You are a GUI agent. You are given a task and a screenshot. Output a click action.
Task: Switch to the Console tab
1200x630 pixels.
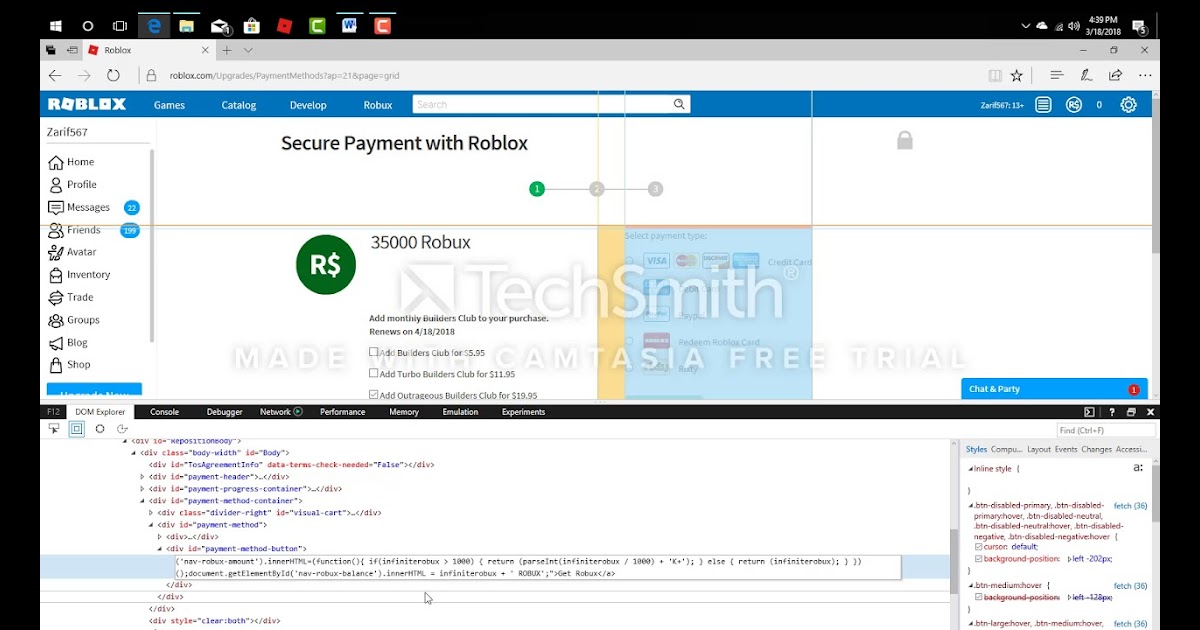pos(164,412)
